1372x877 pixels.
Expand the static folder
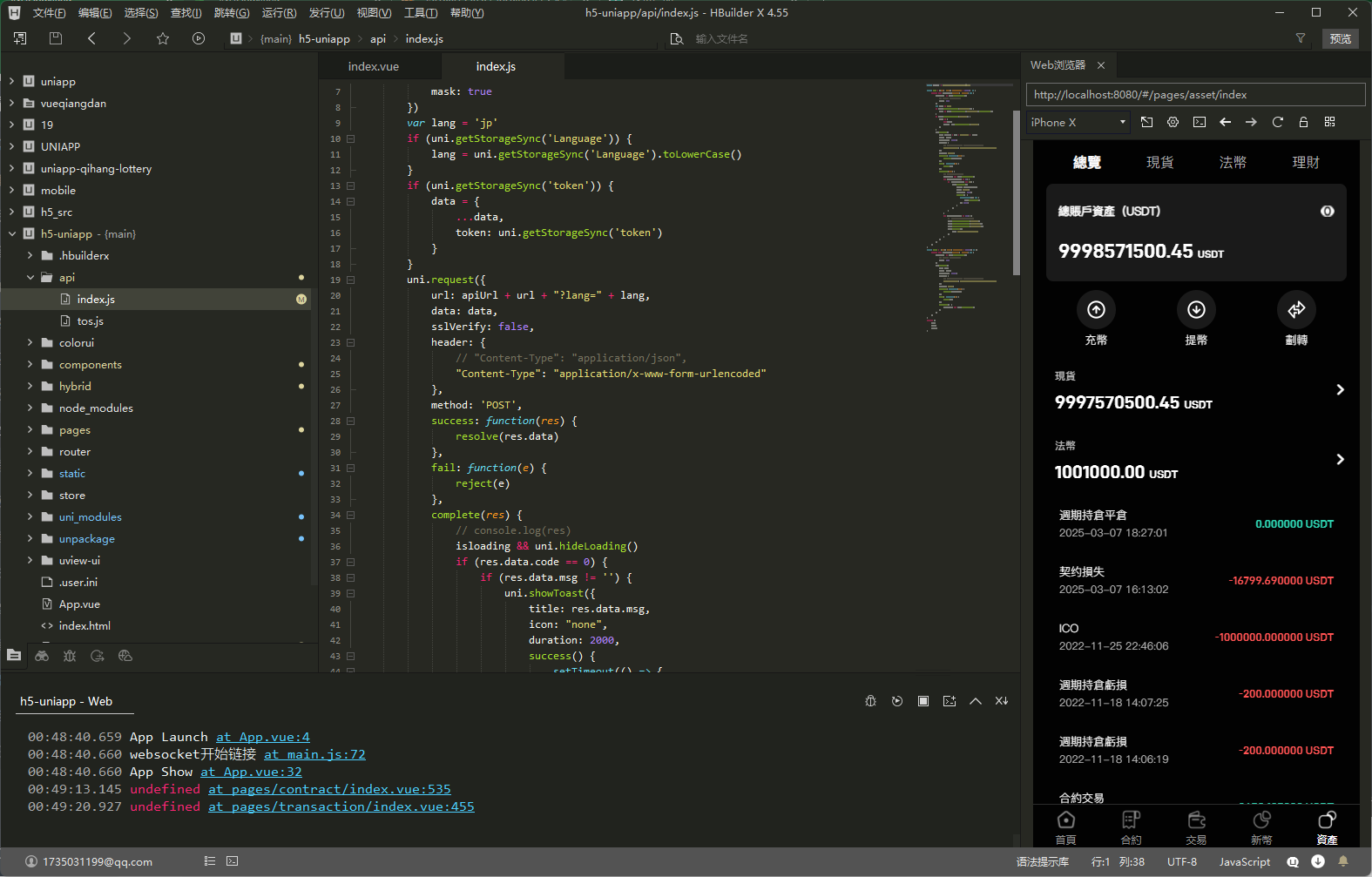pyautogui.click(x=30, y=473)
